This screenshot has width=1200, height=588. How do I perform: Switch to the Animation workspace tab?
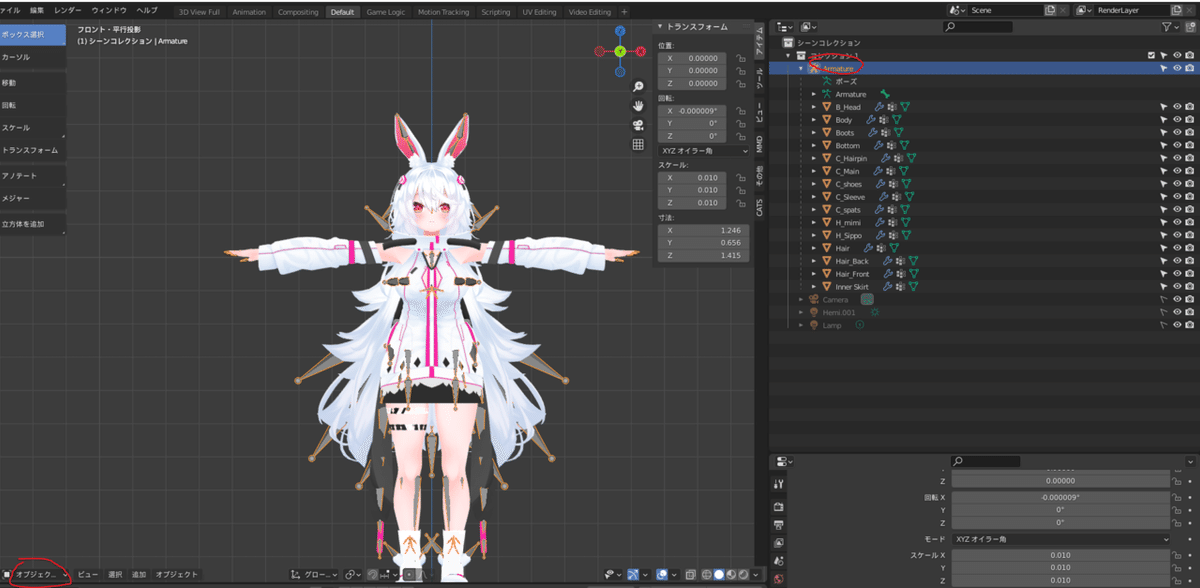click(x=249, y=12)
